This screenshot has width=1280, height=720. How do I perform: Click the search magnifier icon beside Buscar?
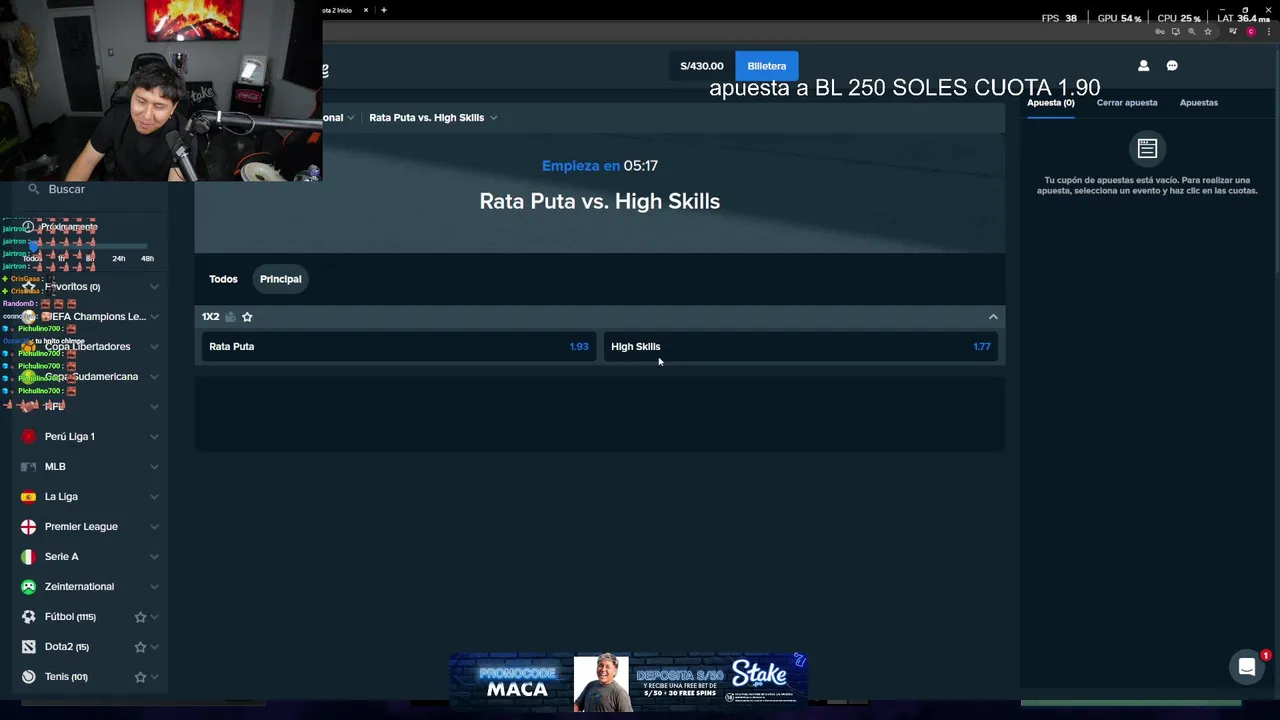click(x=33, y=189)
